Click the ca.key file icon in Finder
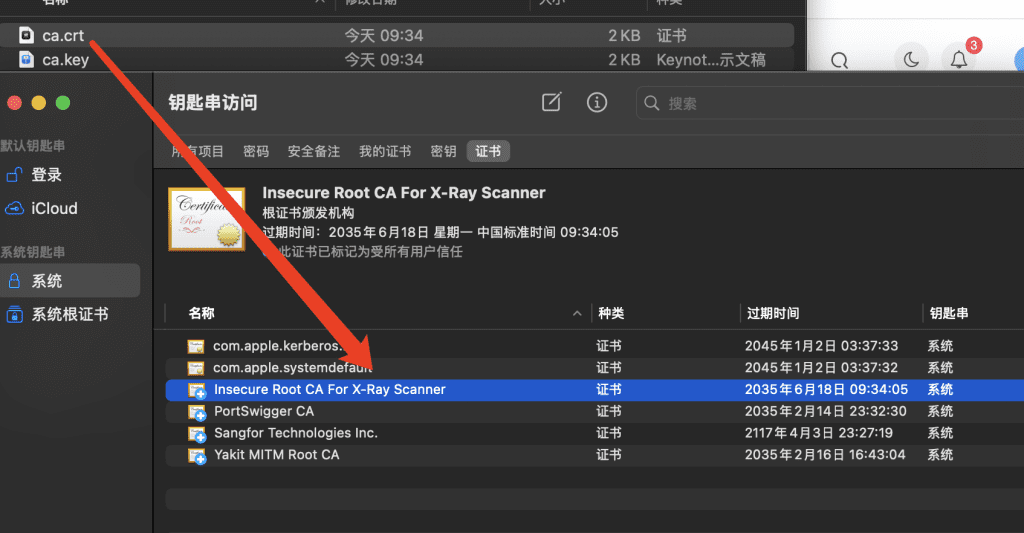 [26, 59]
